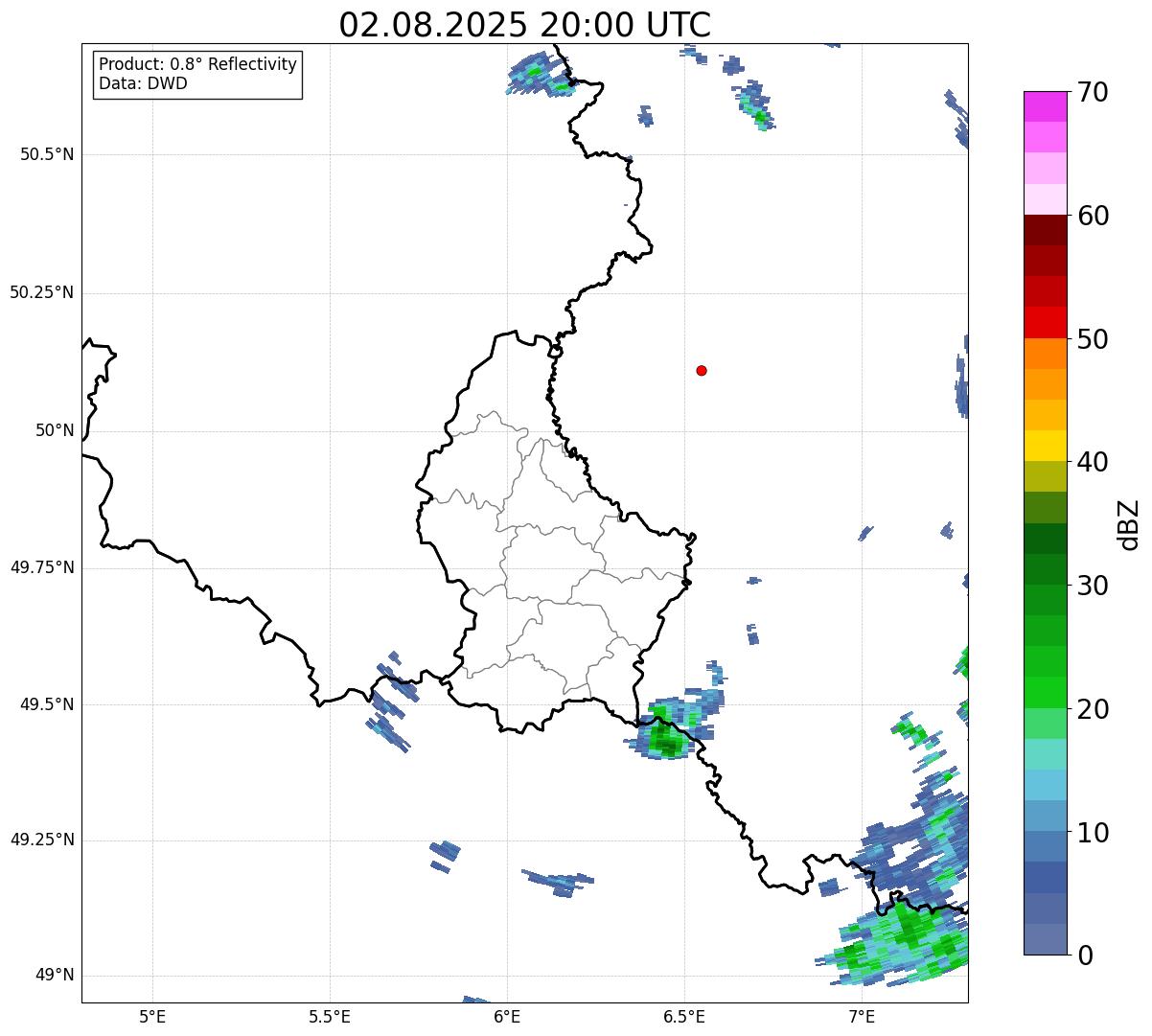Viewport: 1152px width, 1036px height.
Task: Click the small radar echo near 6.7°E 50.57°N
Action: click(756, 105)
